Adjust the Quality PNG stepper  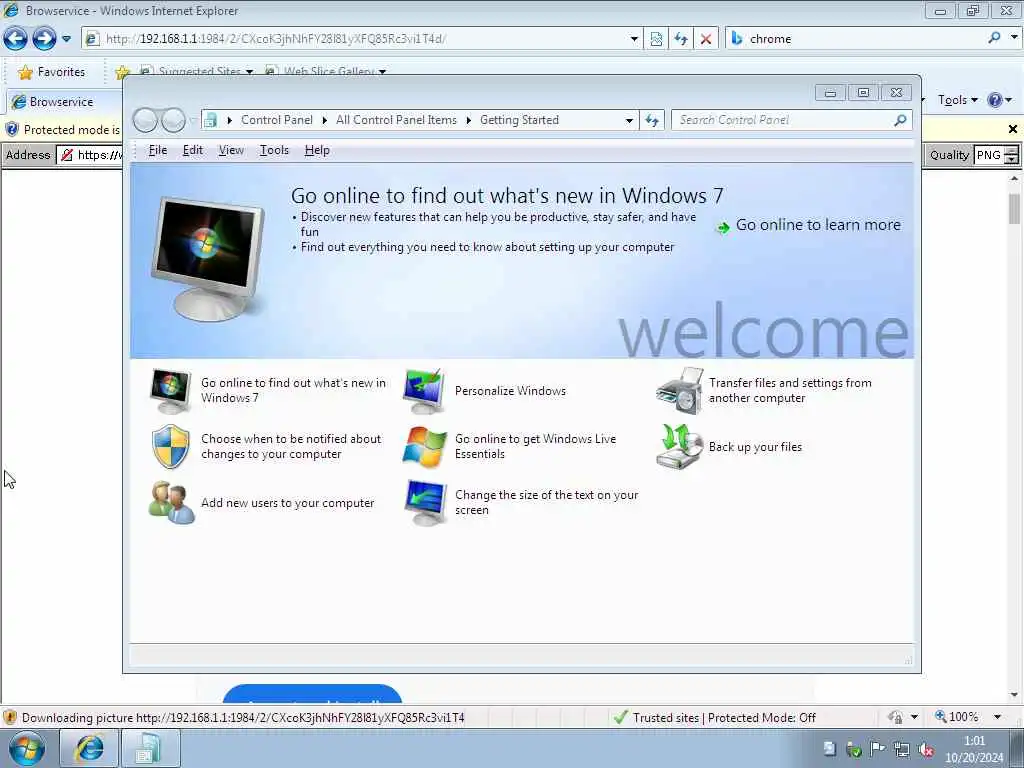[x=1012, y=155]
